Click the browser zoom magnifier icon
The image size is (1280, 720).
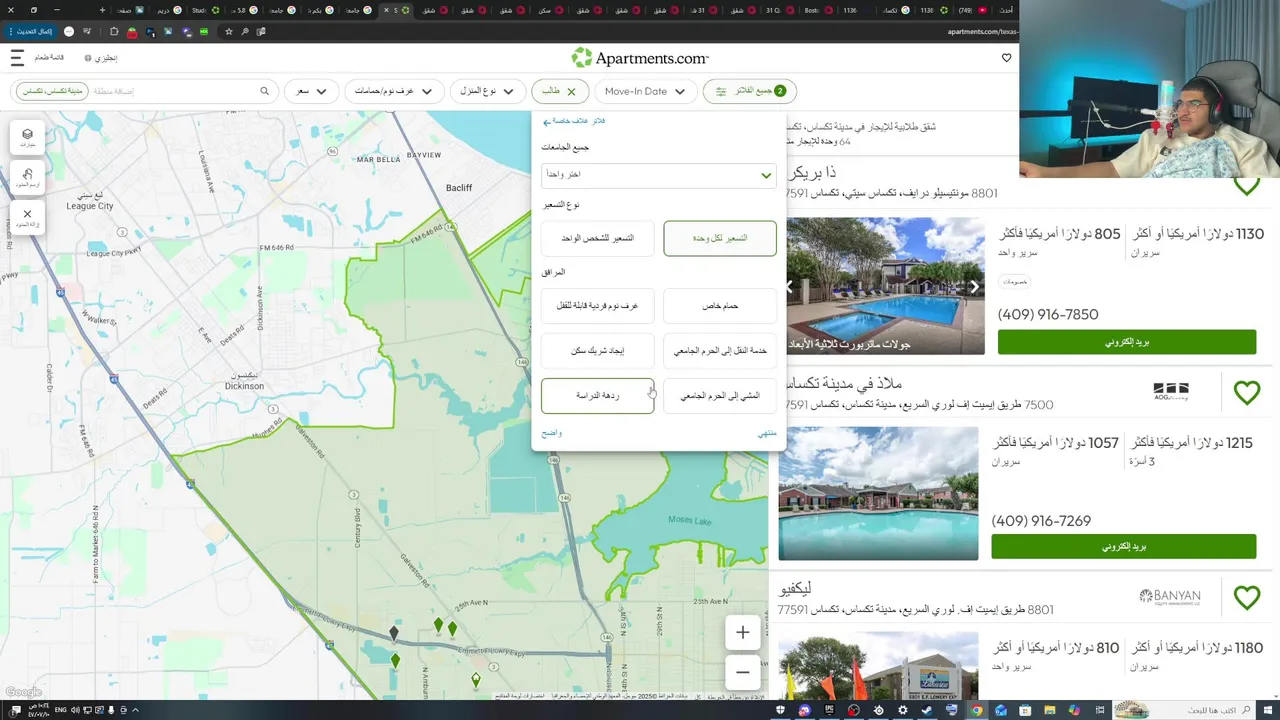coord(245,31)
